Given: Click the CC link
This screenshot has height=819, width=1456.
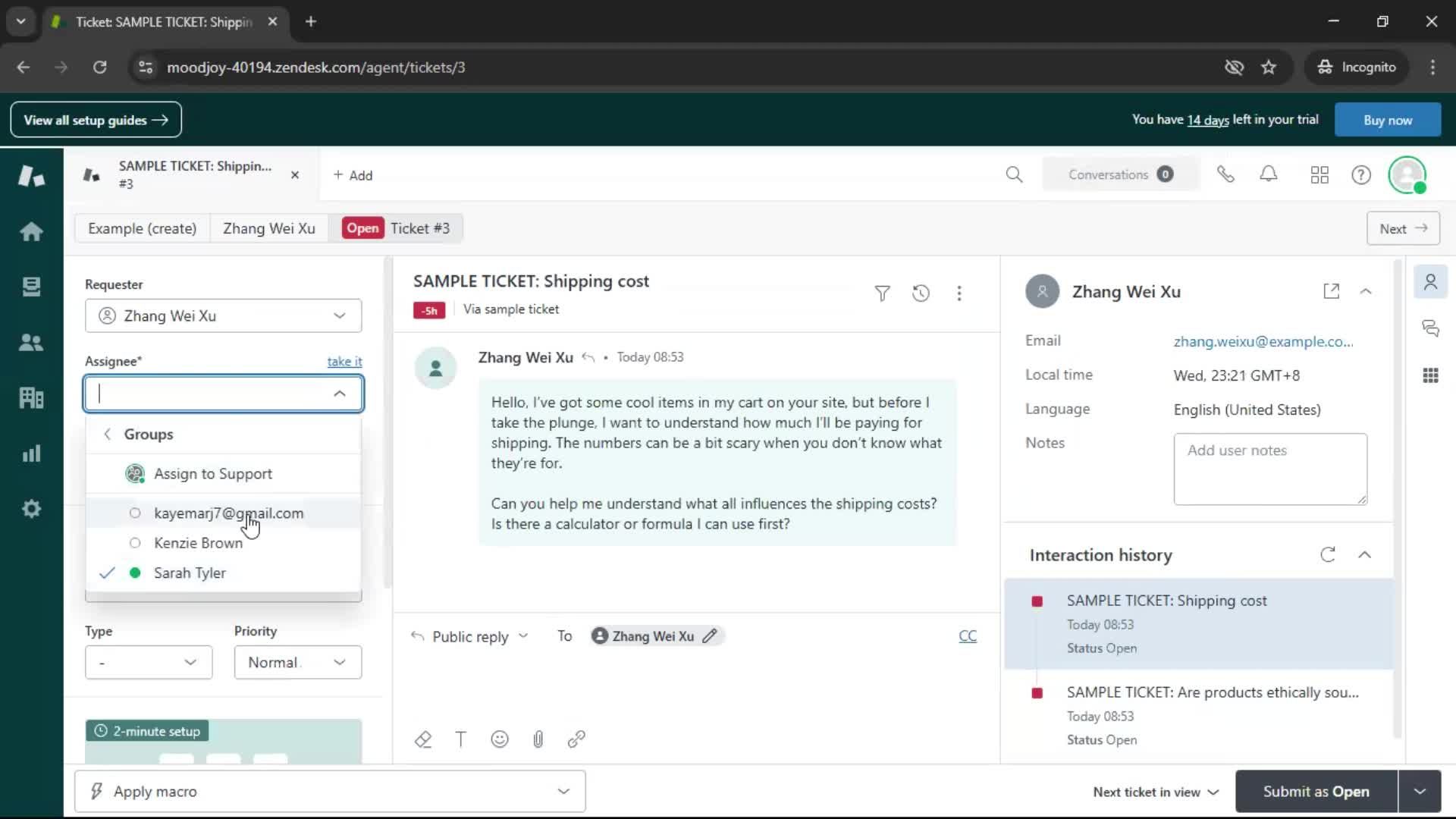Looking at the screenshot, I should click(x=968, y=636).
